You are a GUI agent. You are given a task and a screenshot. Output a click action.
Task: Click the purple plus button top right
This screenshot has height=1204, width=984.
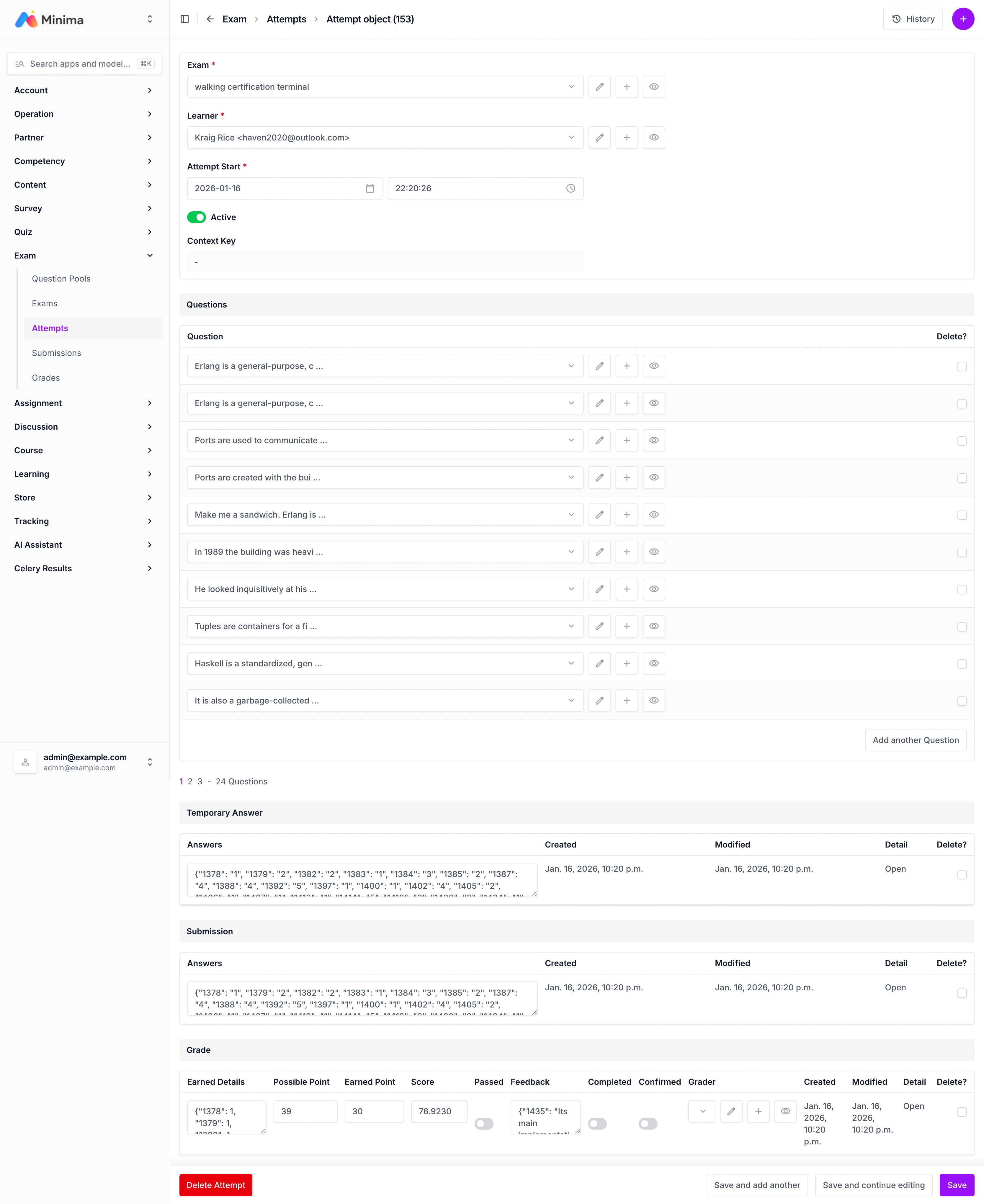point(962,19)
